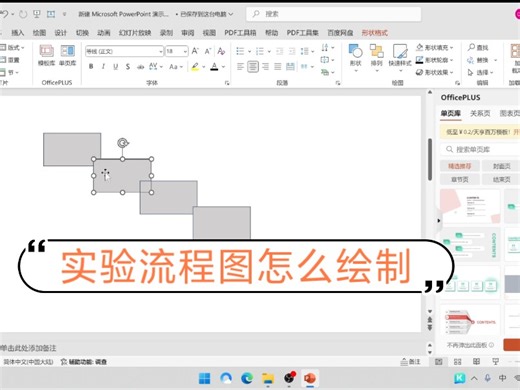Open File Explorer from taskbar
Image resolution: width=520 pixels, height=390 pixels.
[268, 378]
